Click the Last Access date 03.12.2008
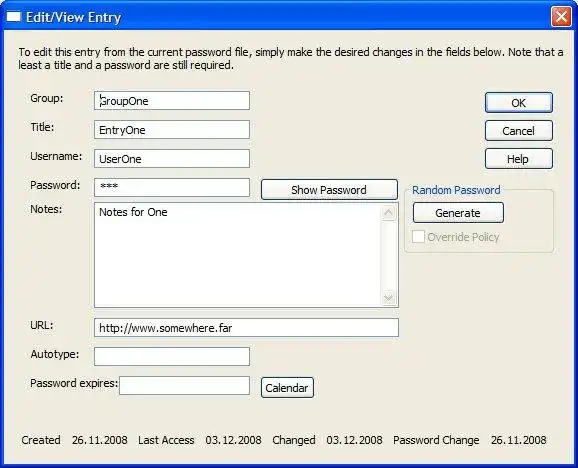The height and width of the screenshot is (468, 578). pyautogui.click(x=233, y=440)
